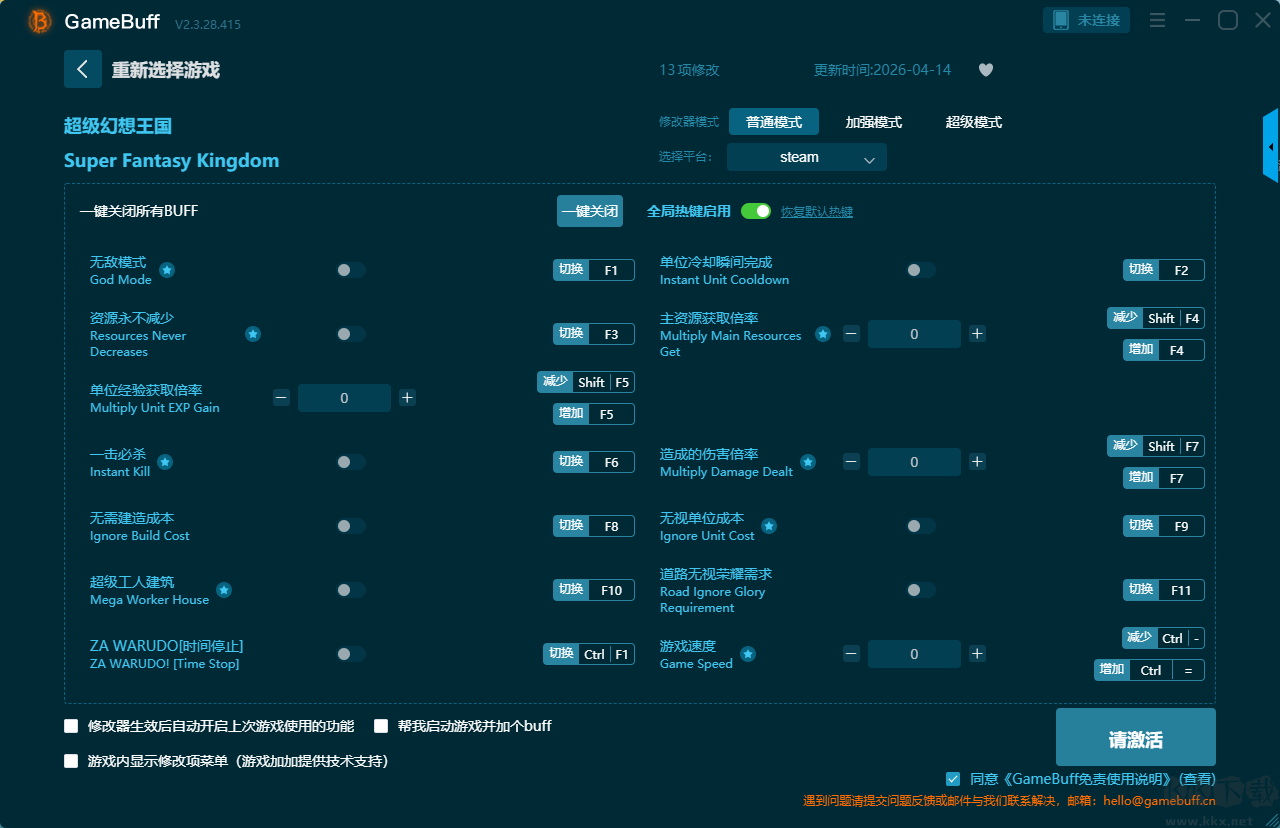Decrease Game Speed with minus
Screen dimensions: 1280x828
[x=851, y=654]
